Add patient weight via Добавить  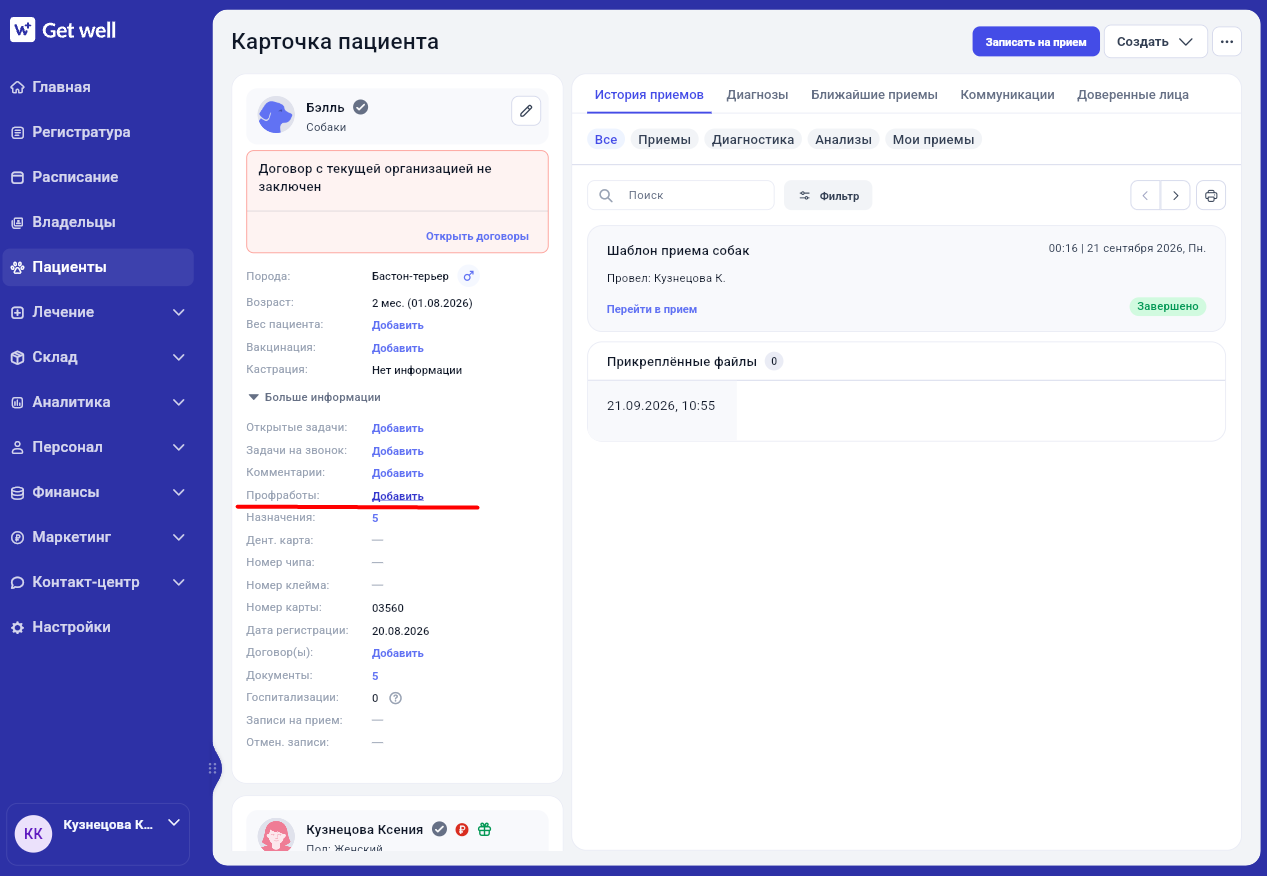398,325
